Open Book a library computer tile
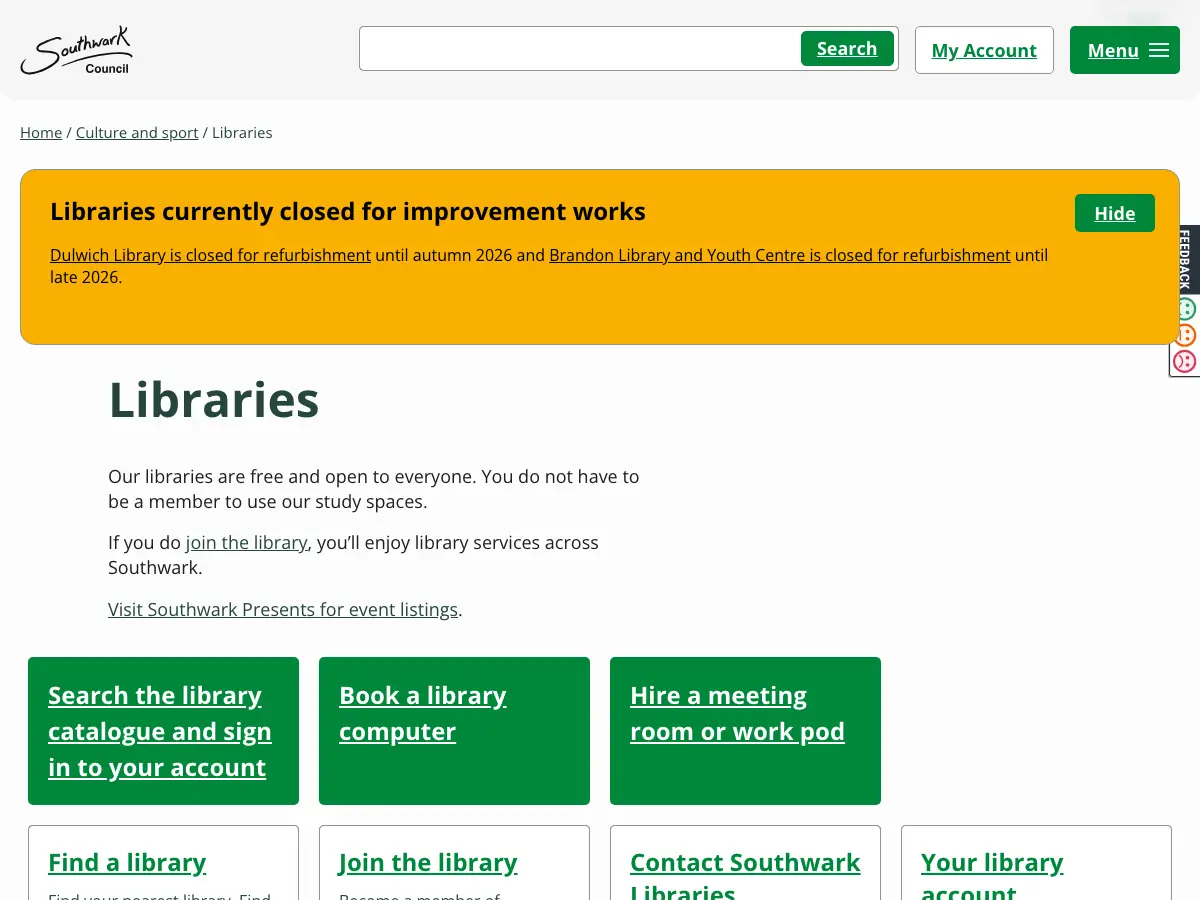1200x900 pixels. [x=454, y=731]
